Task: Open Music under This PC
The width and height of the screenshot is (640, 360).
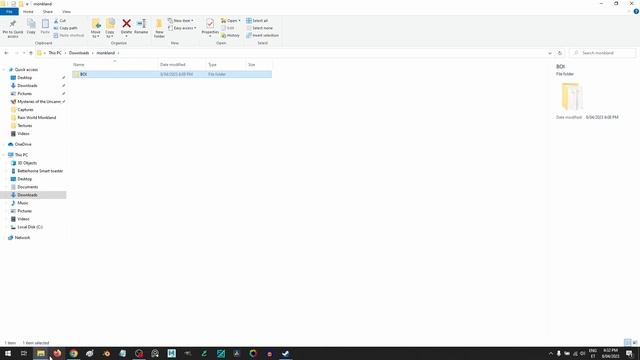Action: click(22, 203)
